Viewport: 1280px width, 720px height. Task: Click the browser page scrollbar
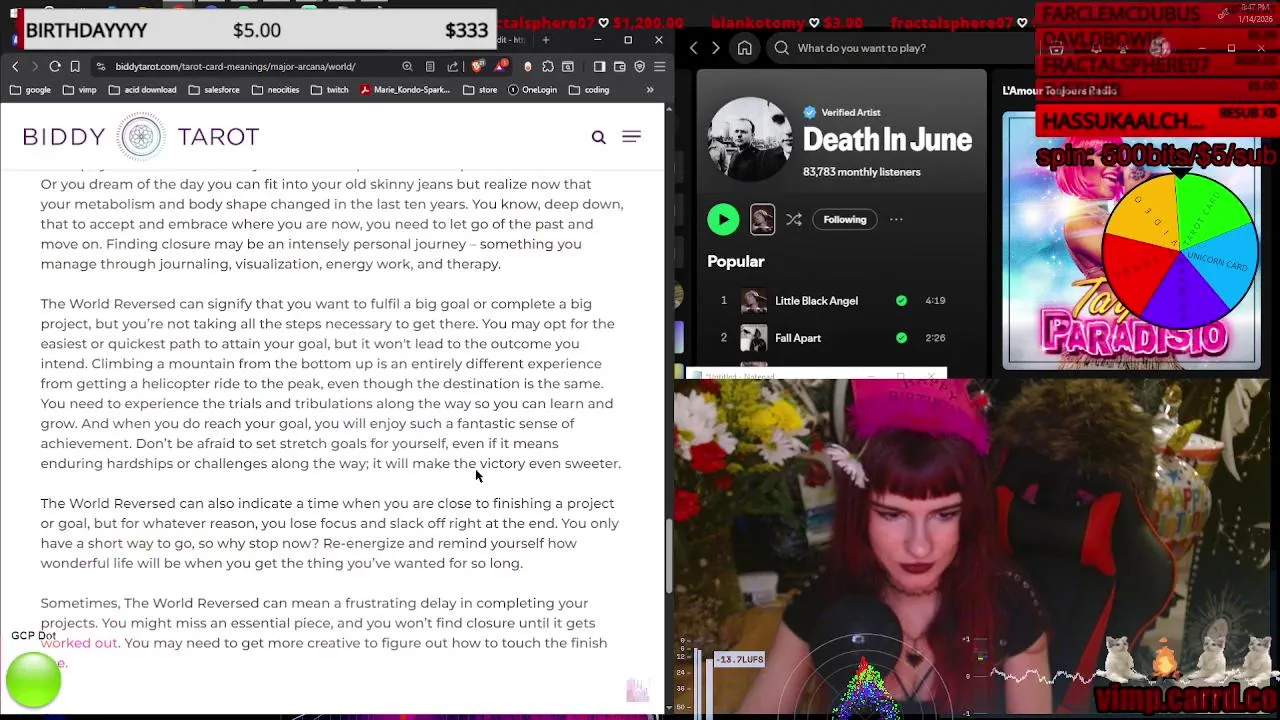669,558
